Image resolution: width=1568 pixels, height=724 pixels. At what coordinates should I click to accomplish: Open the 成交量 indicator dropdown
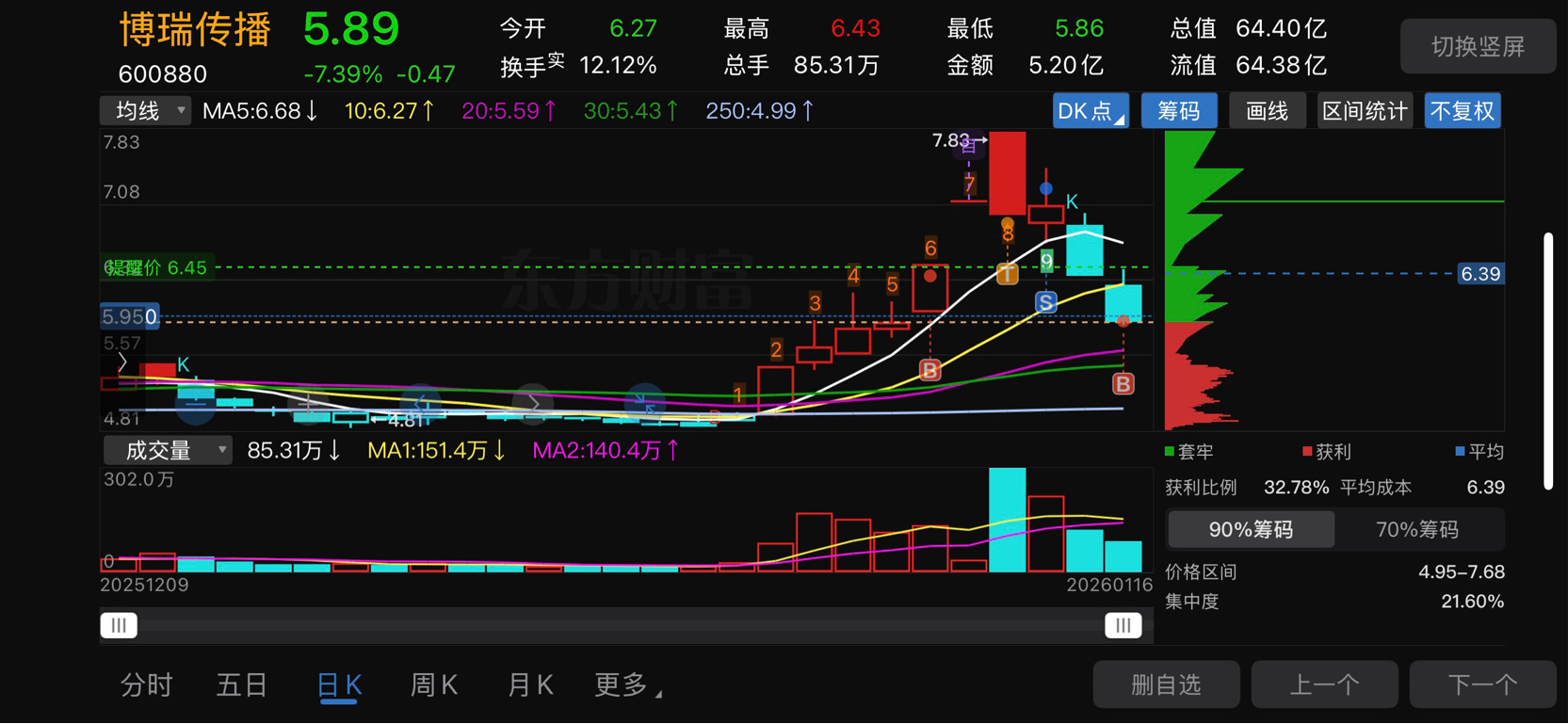(x=167, y=450)
